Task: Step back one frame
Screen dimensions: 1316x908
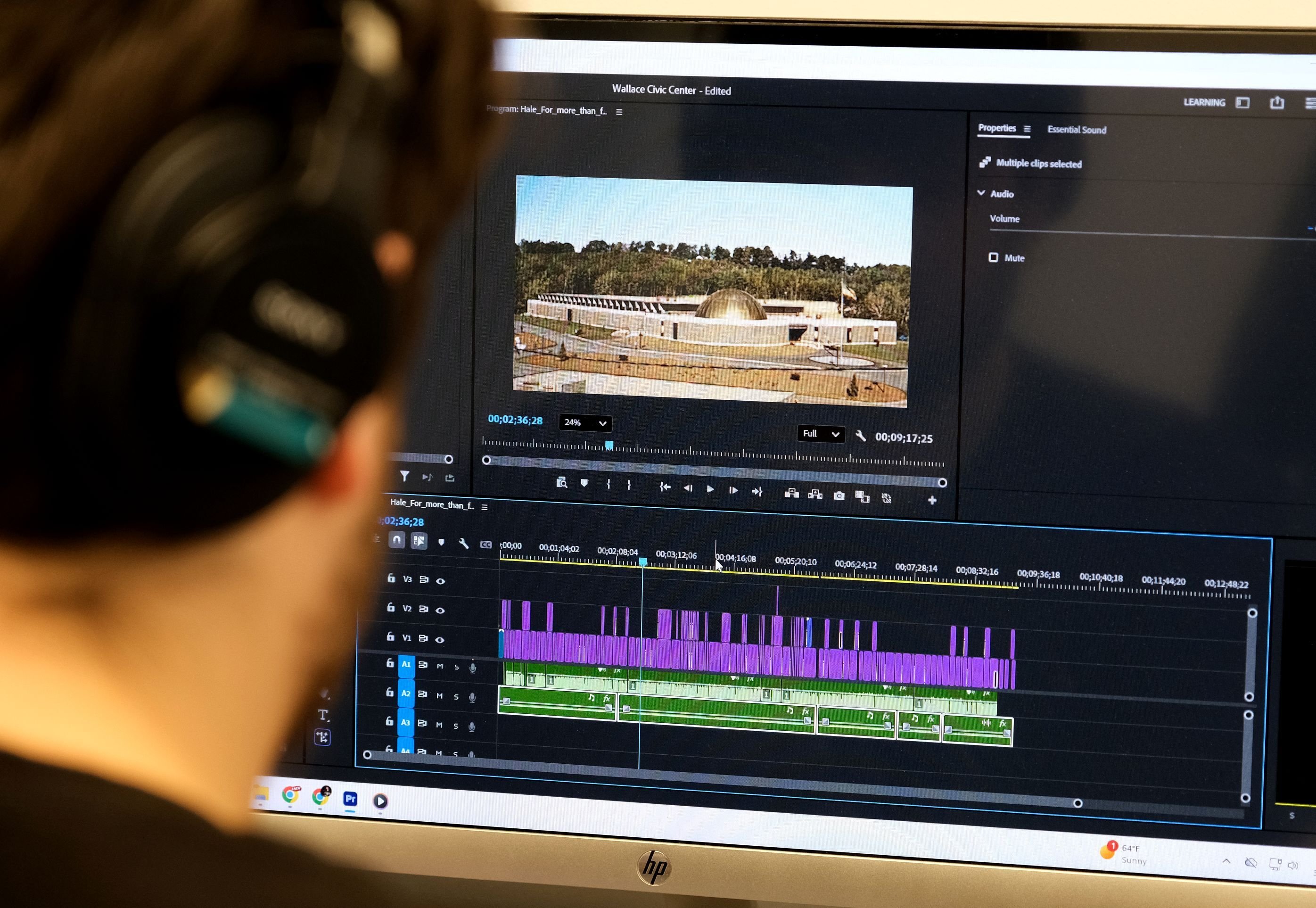Action: point(688,487)
